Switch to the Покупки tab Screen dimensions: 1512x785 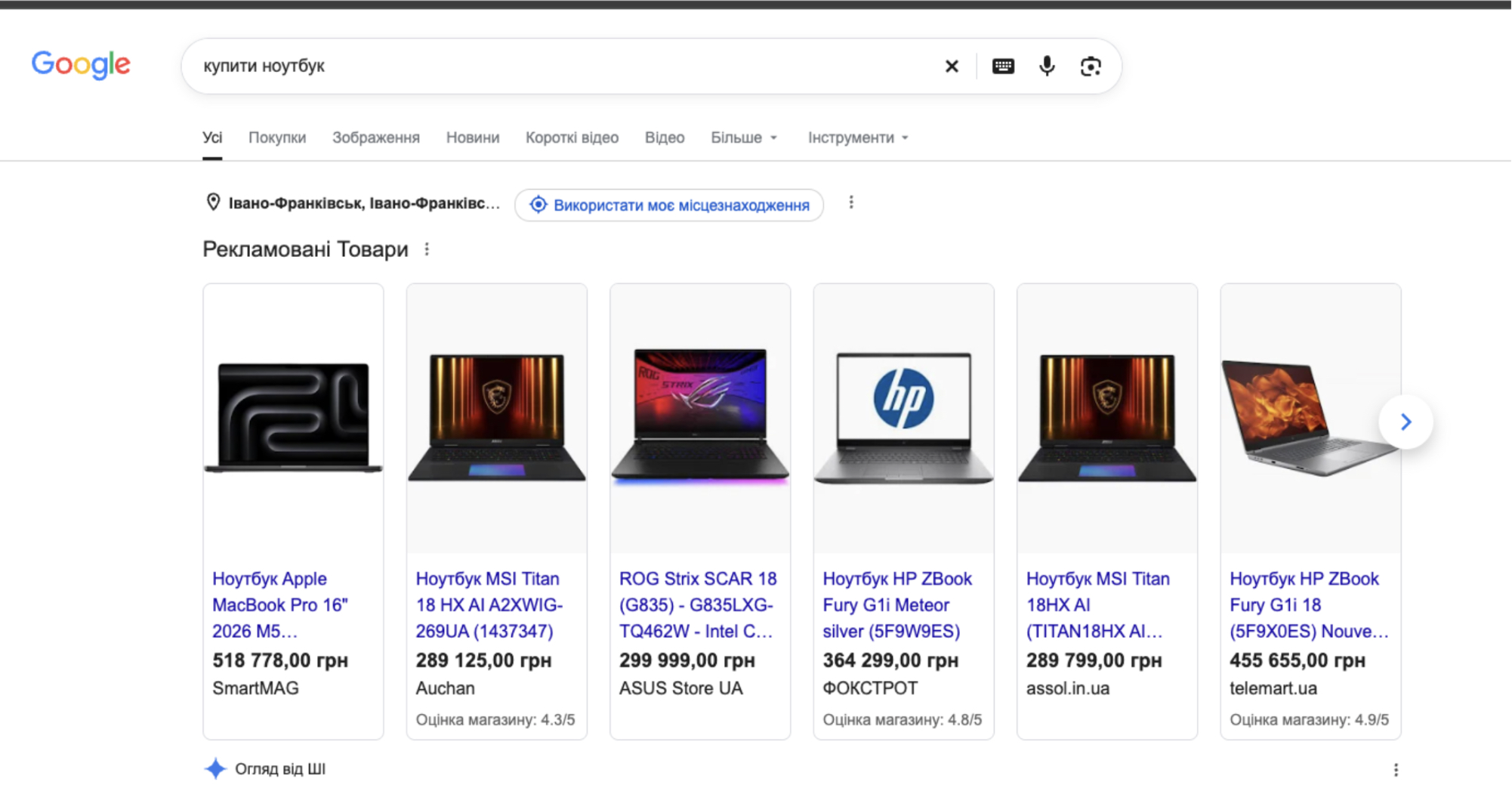click(x=277, y=138)
